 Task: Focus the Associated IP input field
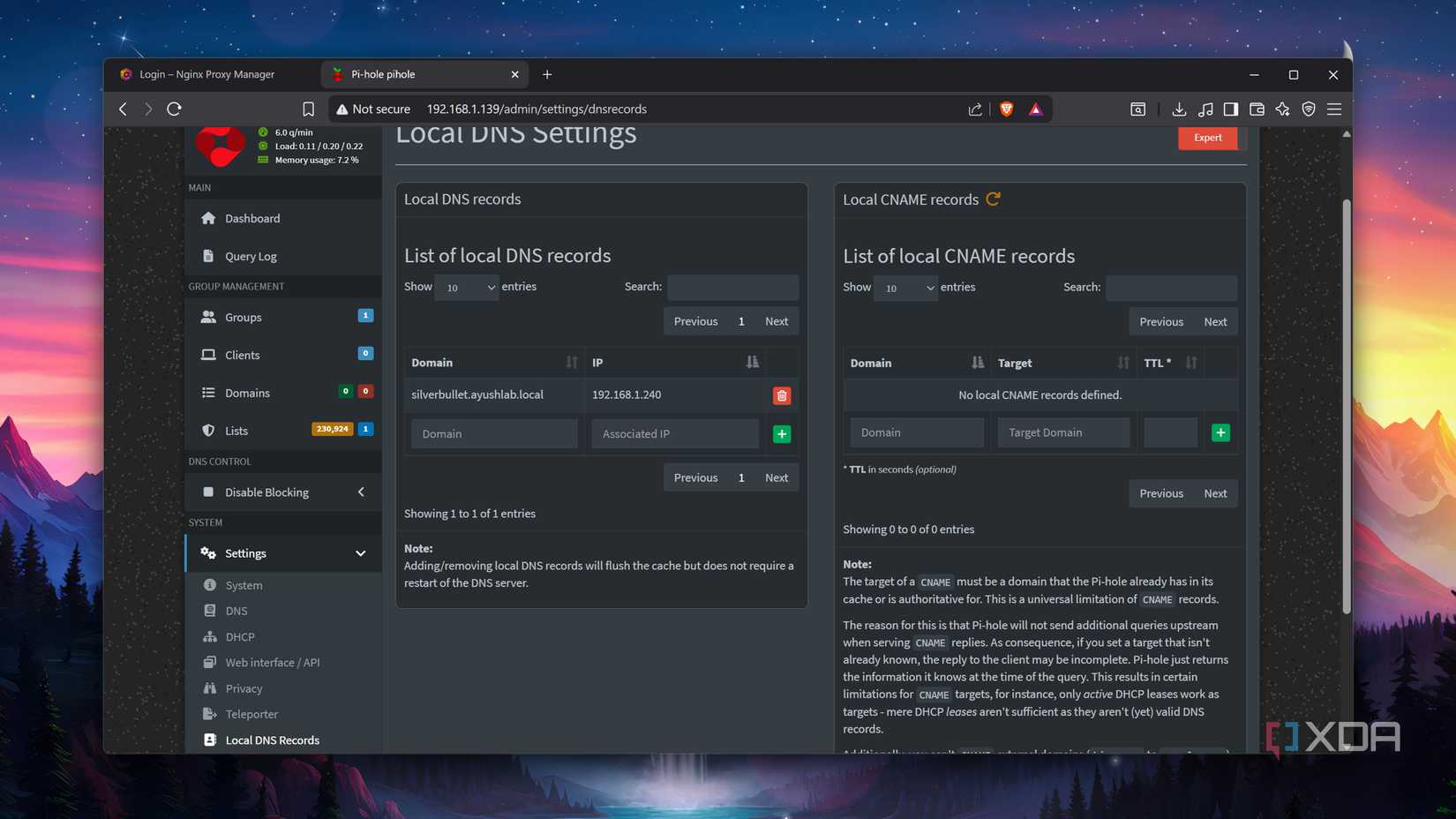[x=675, y=434]
